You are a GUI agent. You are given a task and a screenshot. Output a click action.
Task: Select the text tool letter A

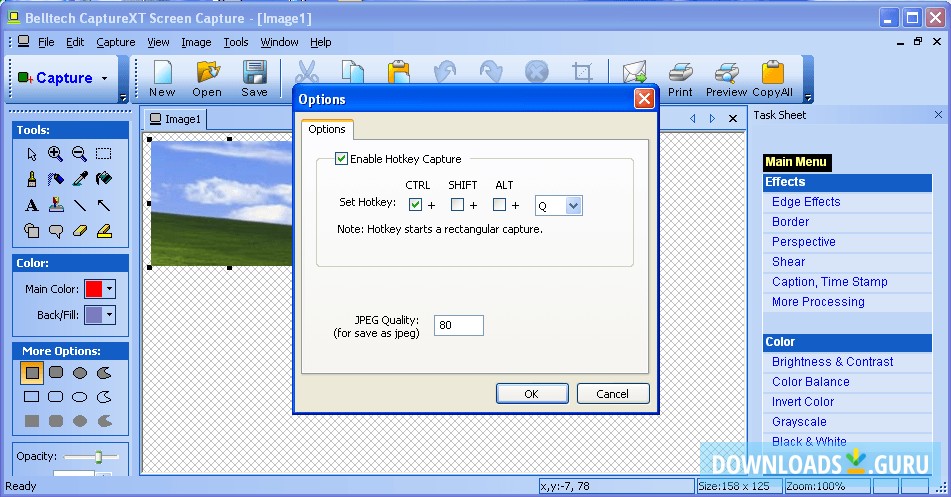coord(32,206)
